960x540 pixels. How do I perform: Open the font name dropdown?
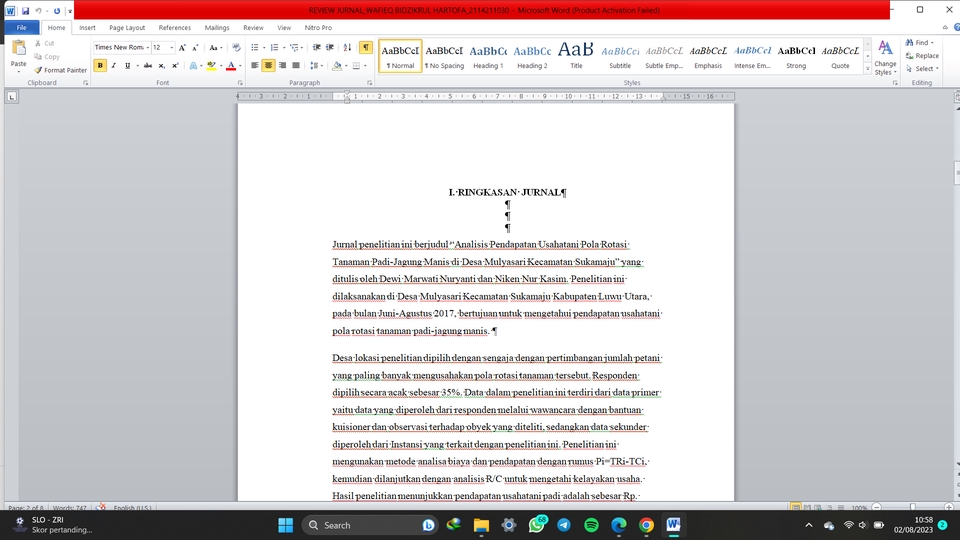click(x=148, y=47)
